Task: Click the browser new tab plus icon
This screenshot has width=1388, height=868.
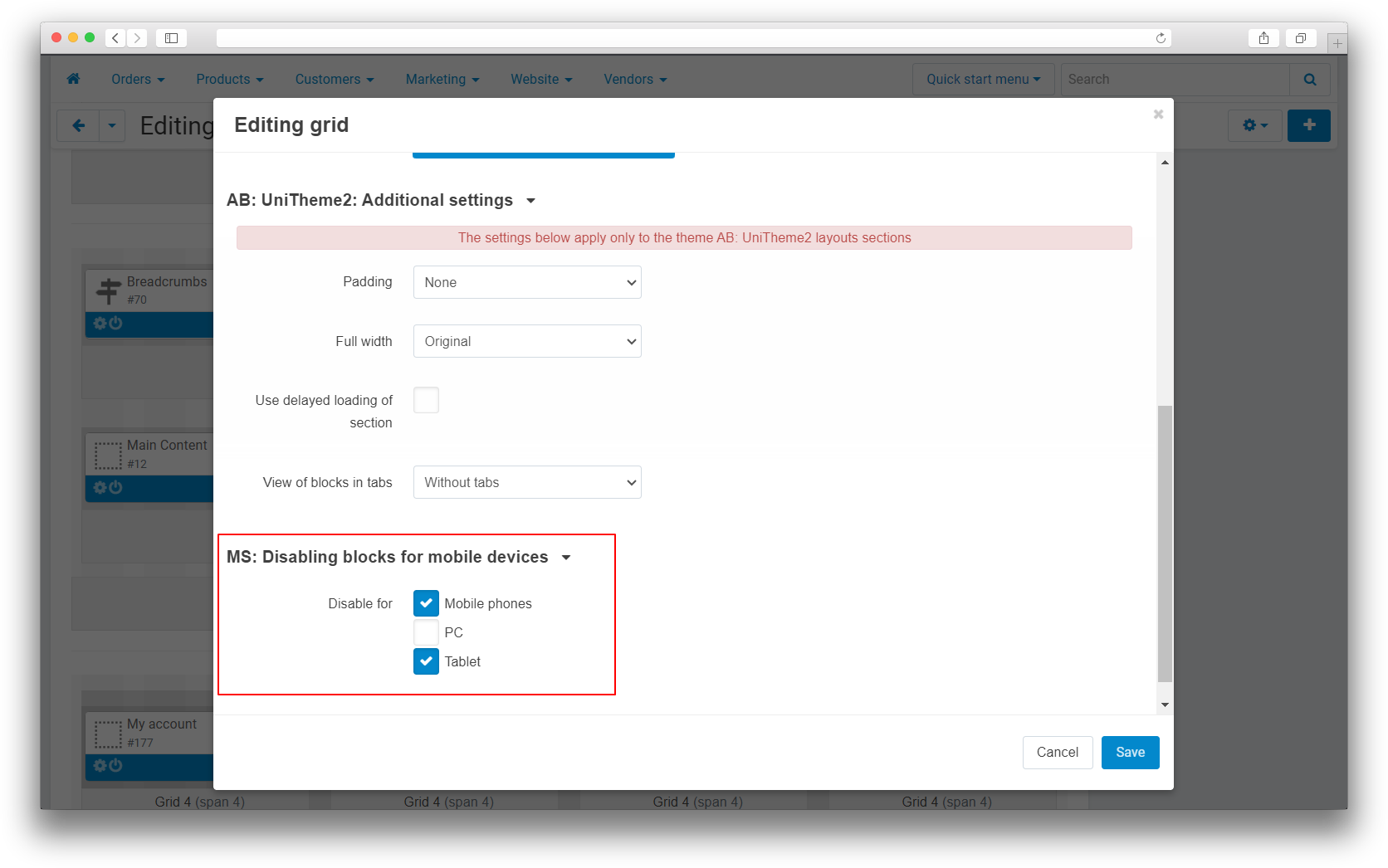Action: click(x=1337, y=42)
